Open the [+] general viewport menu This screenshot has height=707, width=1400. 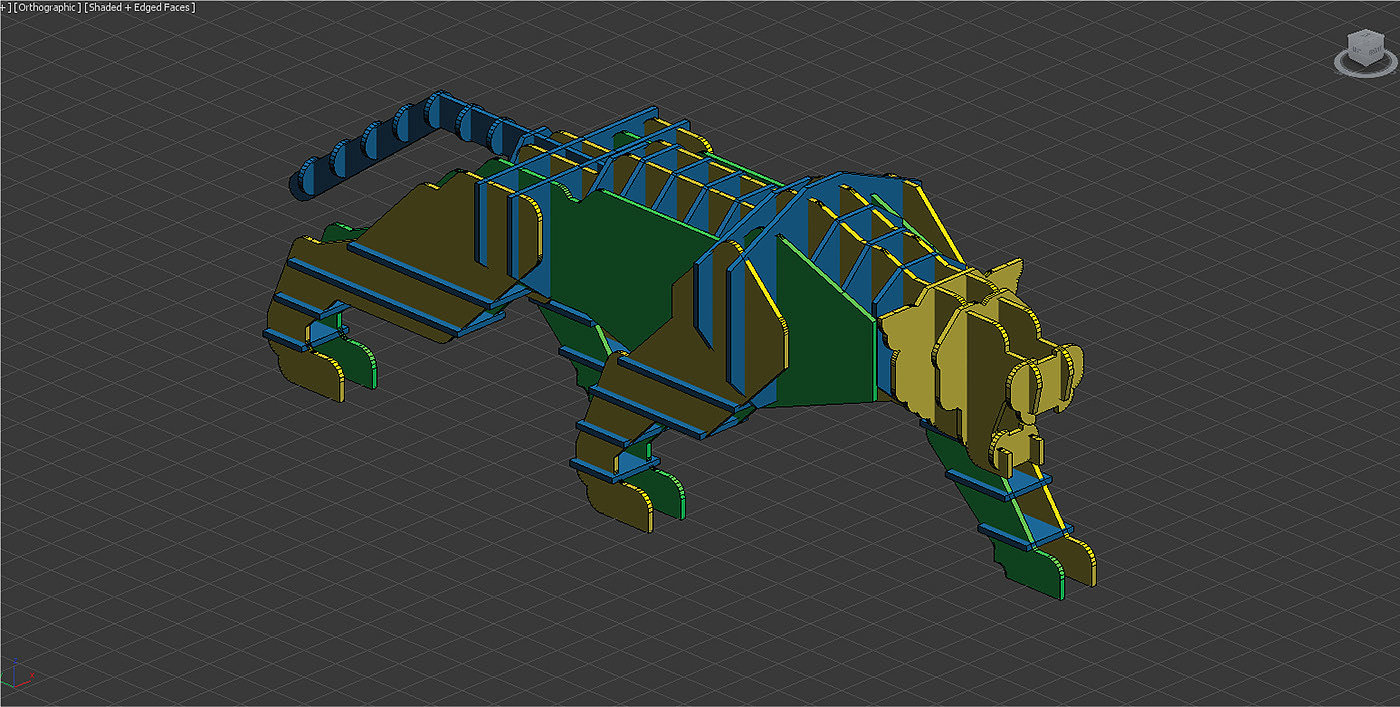point(5,8)
